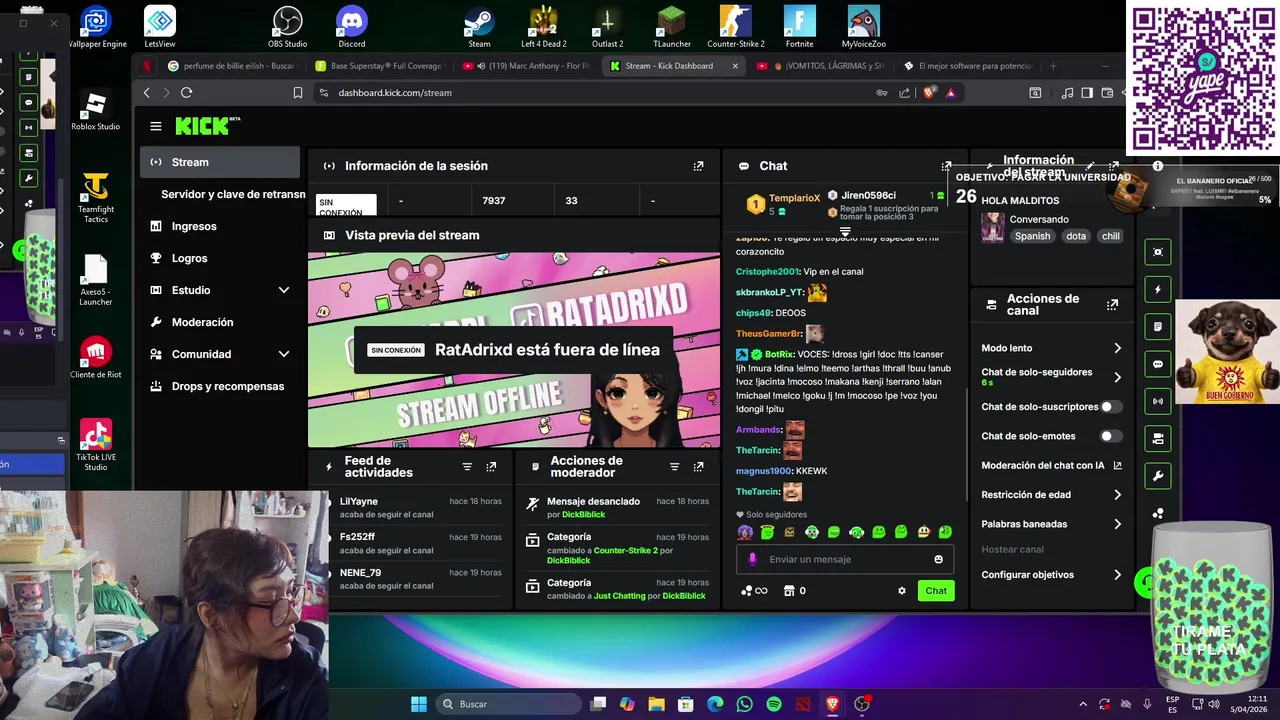
Task: Open WhatsApp from the taskbar
Action: click(x=744, y=704)
